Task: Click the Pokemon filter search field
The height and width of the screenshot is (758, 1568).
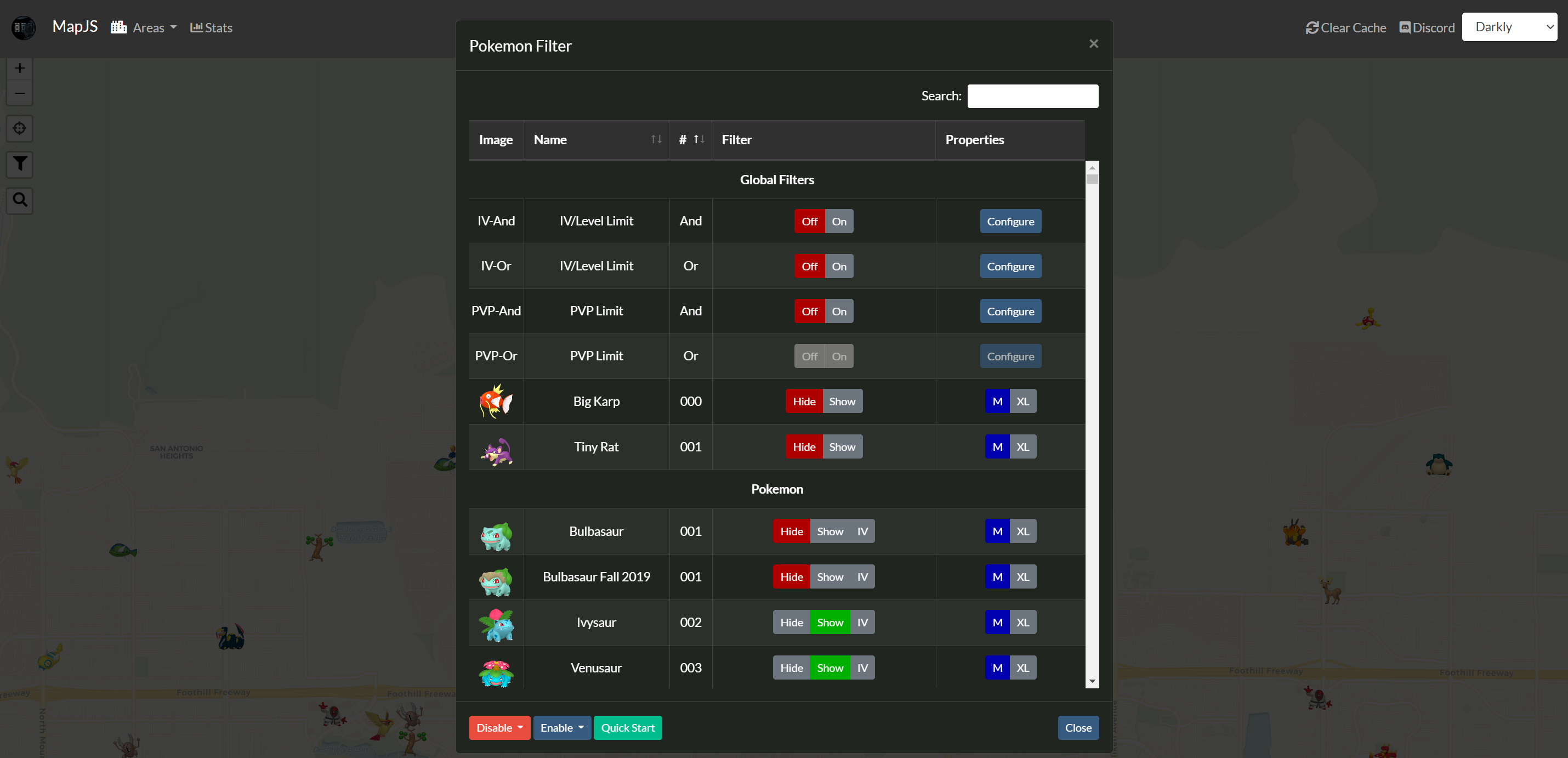Action: pos(1032,96)
